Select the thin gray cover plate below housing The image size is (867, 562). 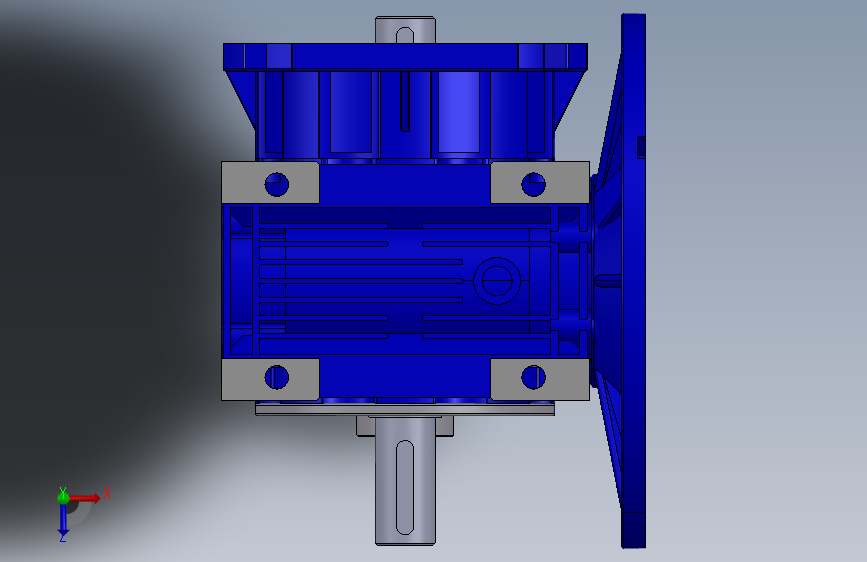coord(405,410)
